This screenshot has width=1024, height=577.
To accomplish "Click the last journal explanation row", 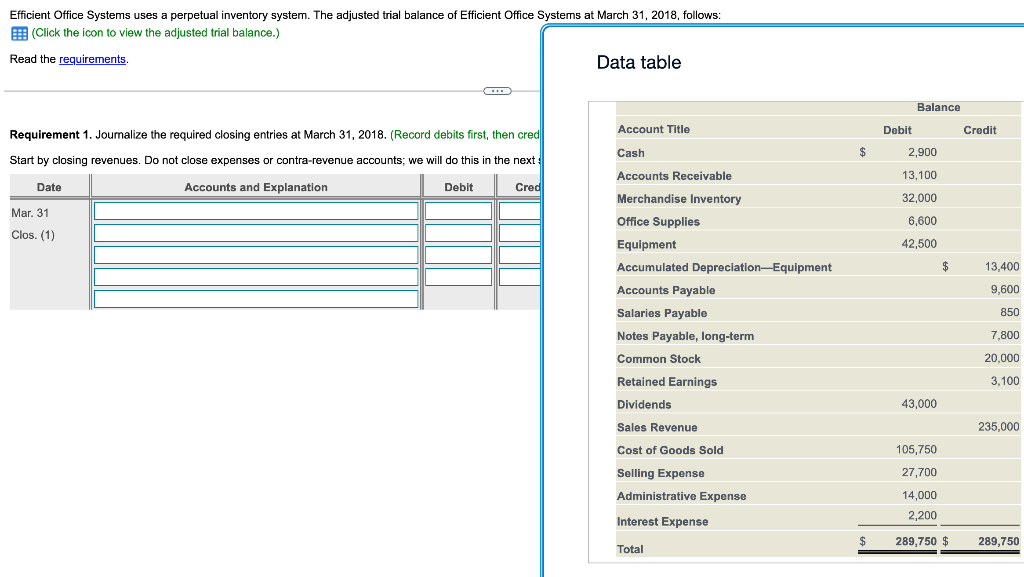I will coord(256,298).
